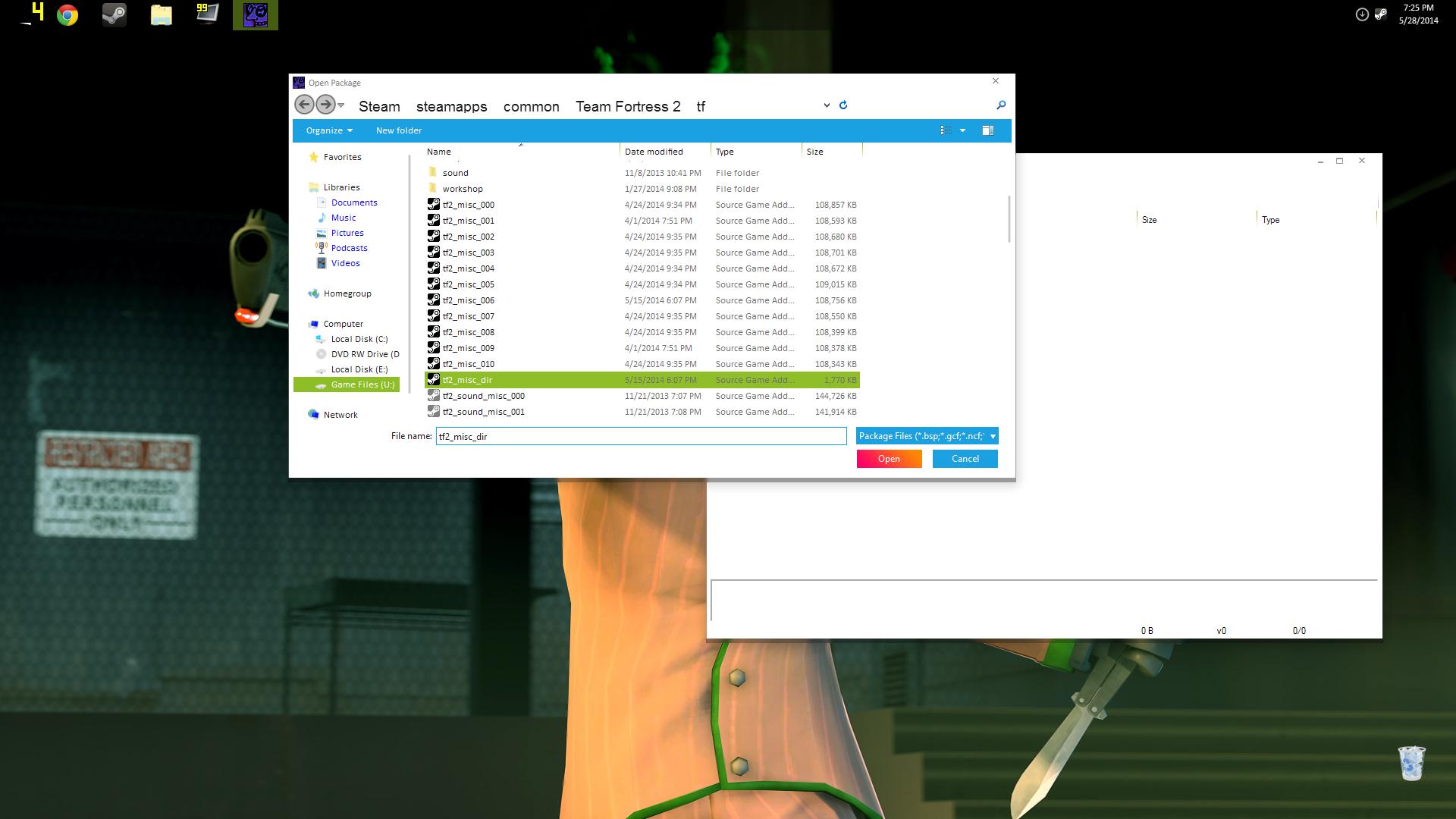Navigate to common in breadcrumb
The width and height of the screenshot is (1456, 819).
pos(532,107)
